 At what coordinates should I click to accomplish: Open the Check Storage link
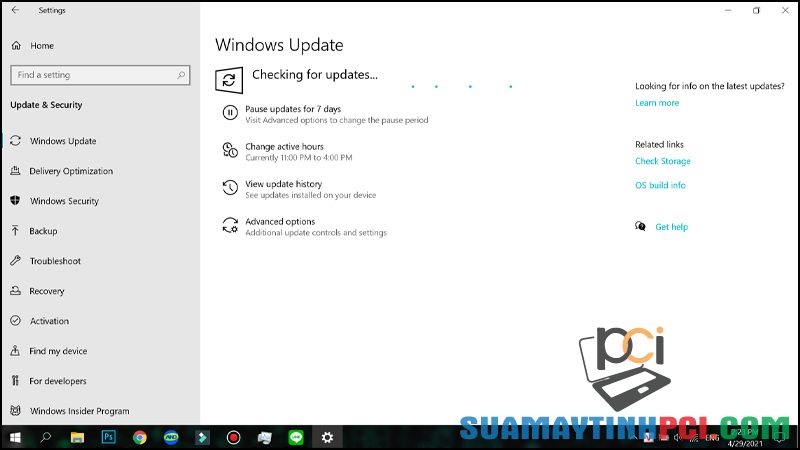(663, 161)
